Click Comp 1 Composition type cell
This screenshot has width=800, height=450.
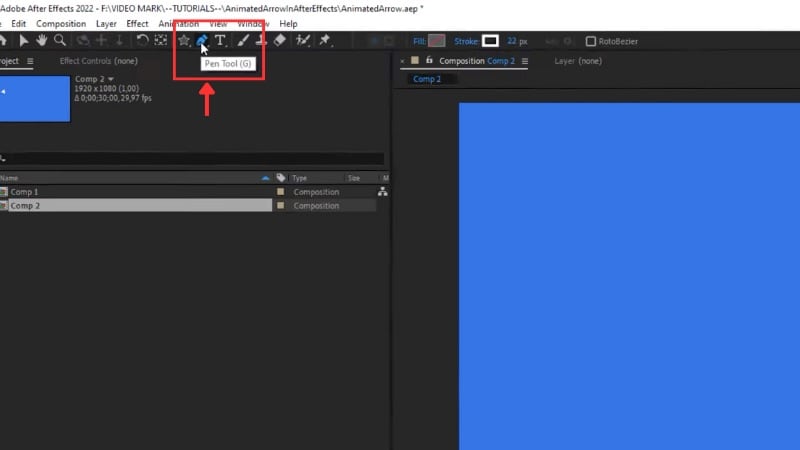(x=316, y=192)
